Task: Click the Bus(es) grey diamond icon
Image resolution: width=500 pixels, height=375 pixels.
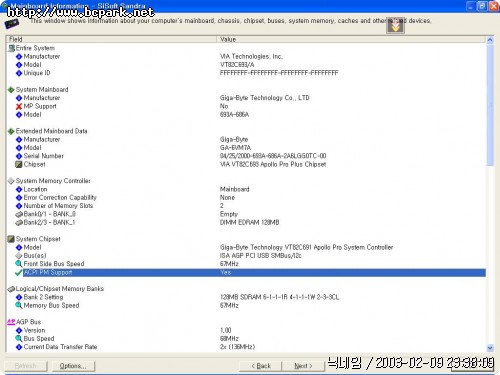Action: click(19, 256)
